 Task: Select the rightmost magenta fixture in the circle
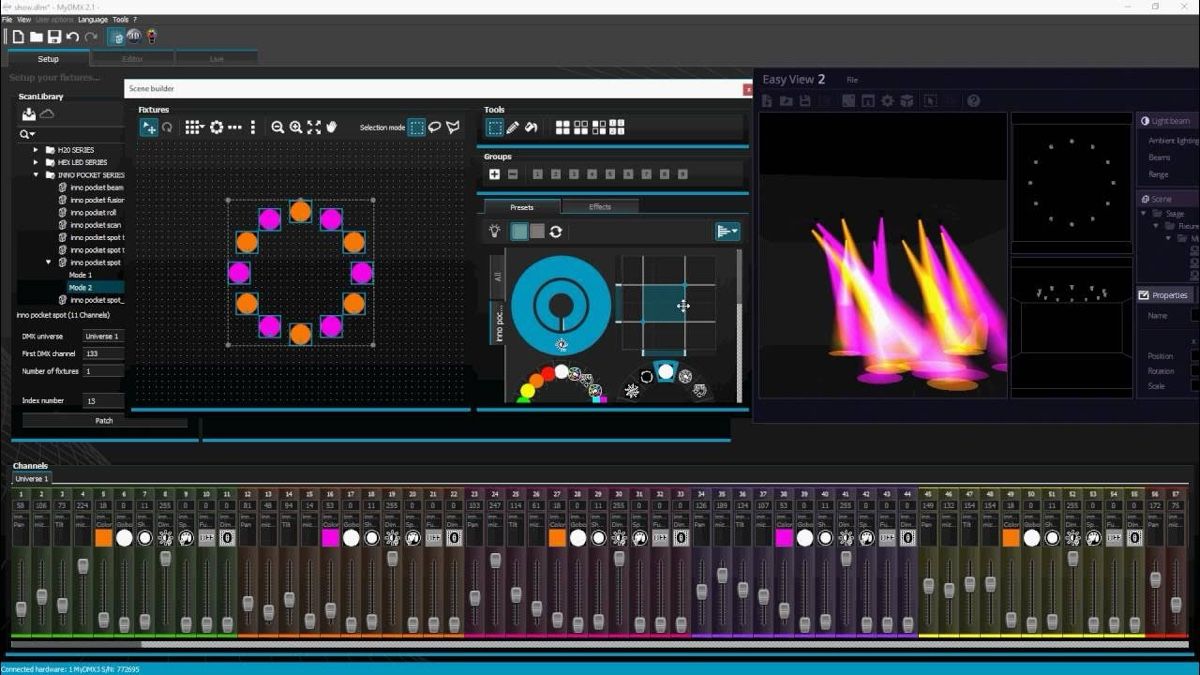362,272
